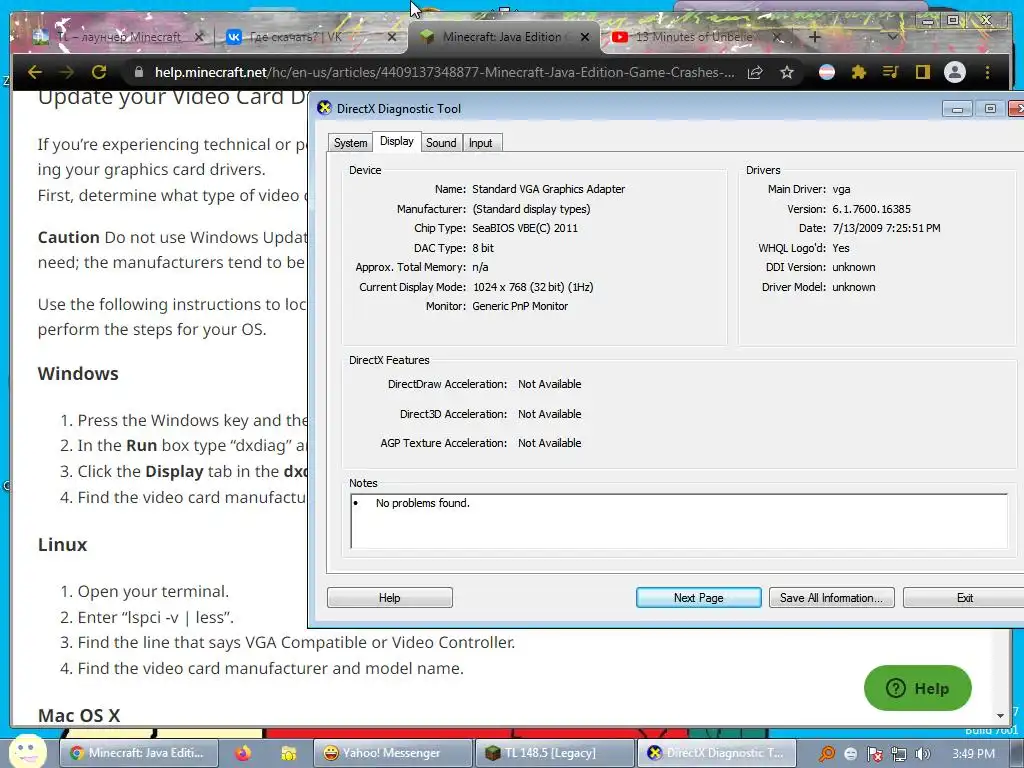Reload the Minecraft help page
The width and height of the screenshot is (1024, 768).
click(x=99, y=72)
